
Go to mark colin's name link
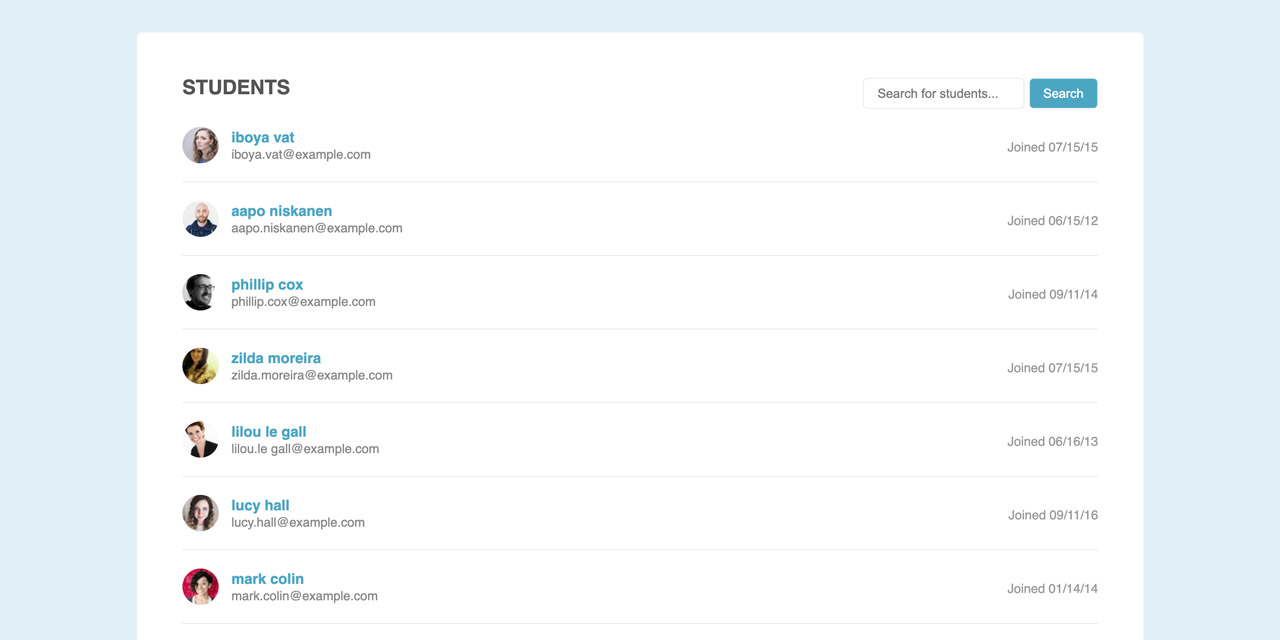[x=267, y=578]
